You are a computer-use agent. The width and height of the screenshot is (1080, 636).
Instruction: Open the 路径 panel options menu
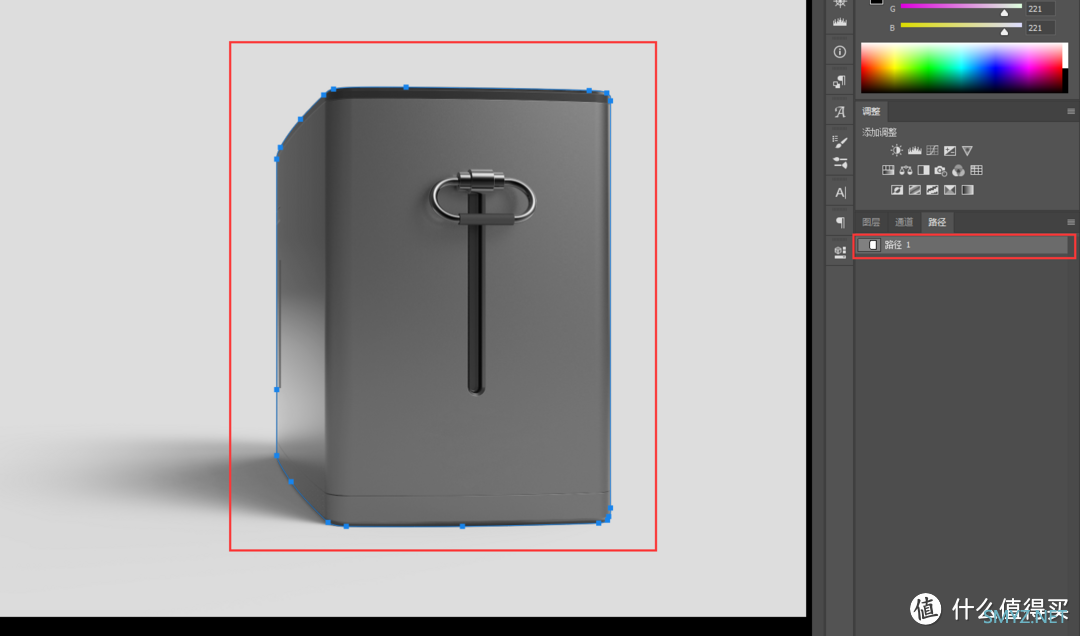(x=1071, y=222)
